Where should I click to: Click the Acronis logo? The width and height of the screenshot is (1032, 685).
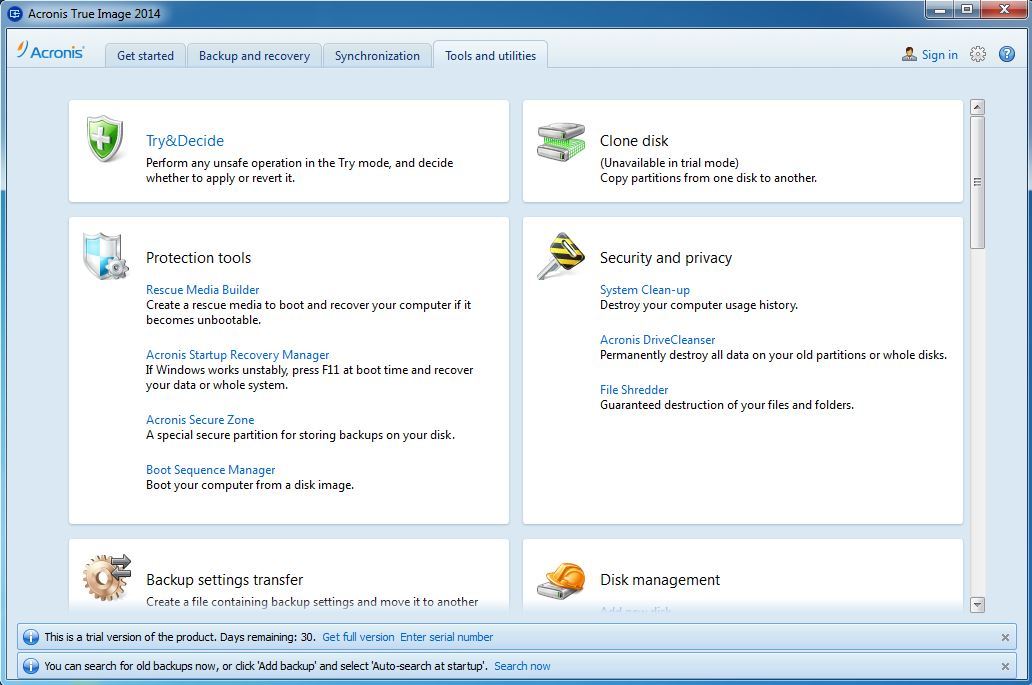click(52, 53)
